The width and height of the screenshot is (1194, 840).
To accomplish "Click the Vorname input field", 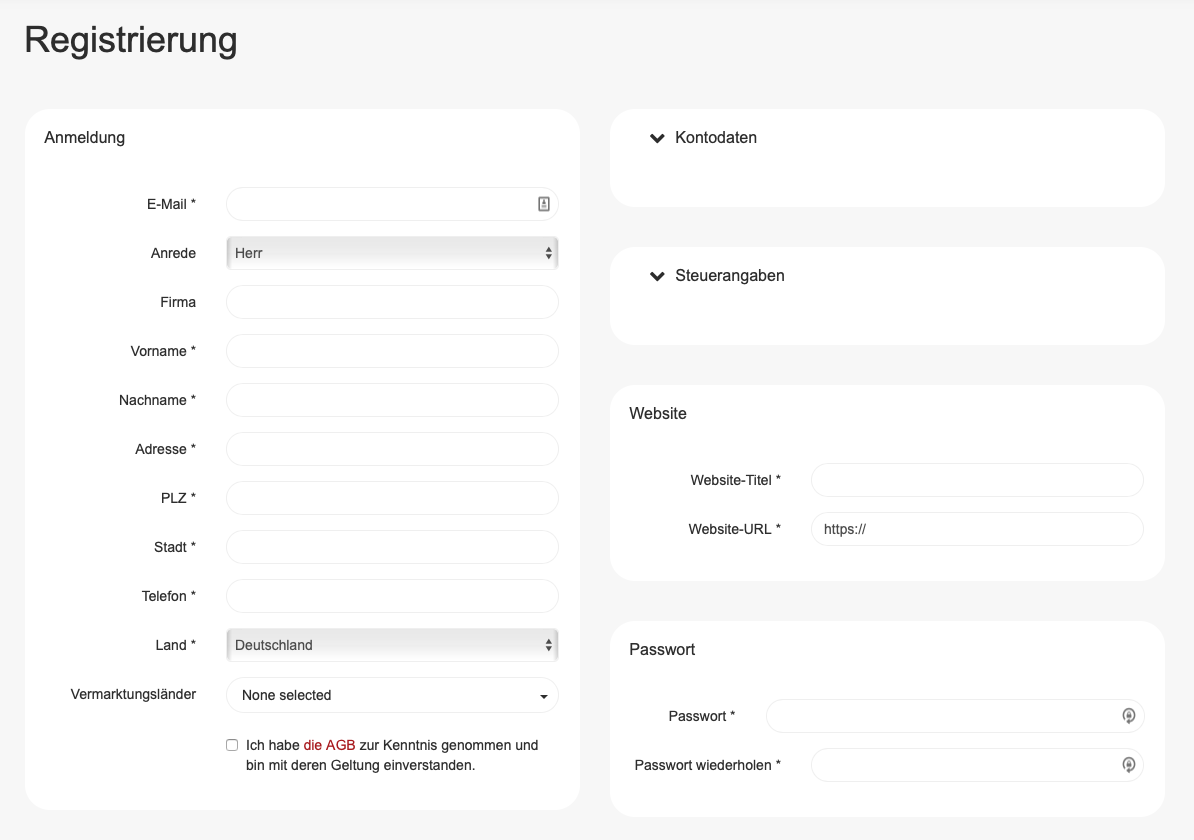I will pos(392,351).
